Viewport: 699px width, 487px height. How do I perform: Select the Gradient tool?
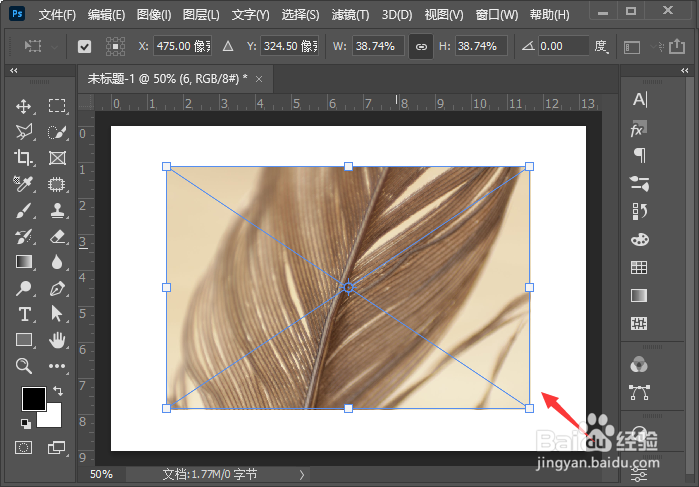[24, 262]
